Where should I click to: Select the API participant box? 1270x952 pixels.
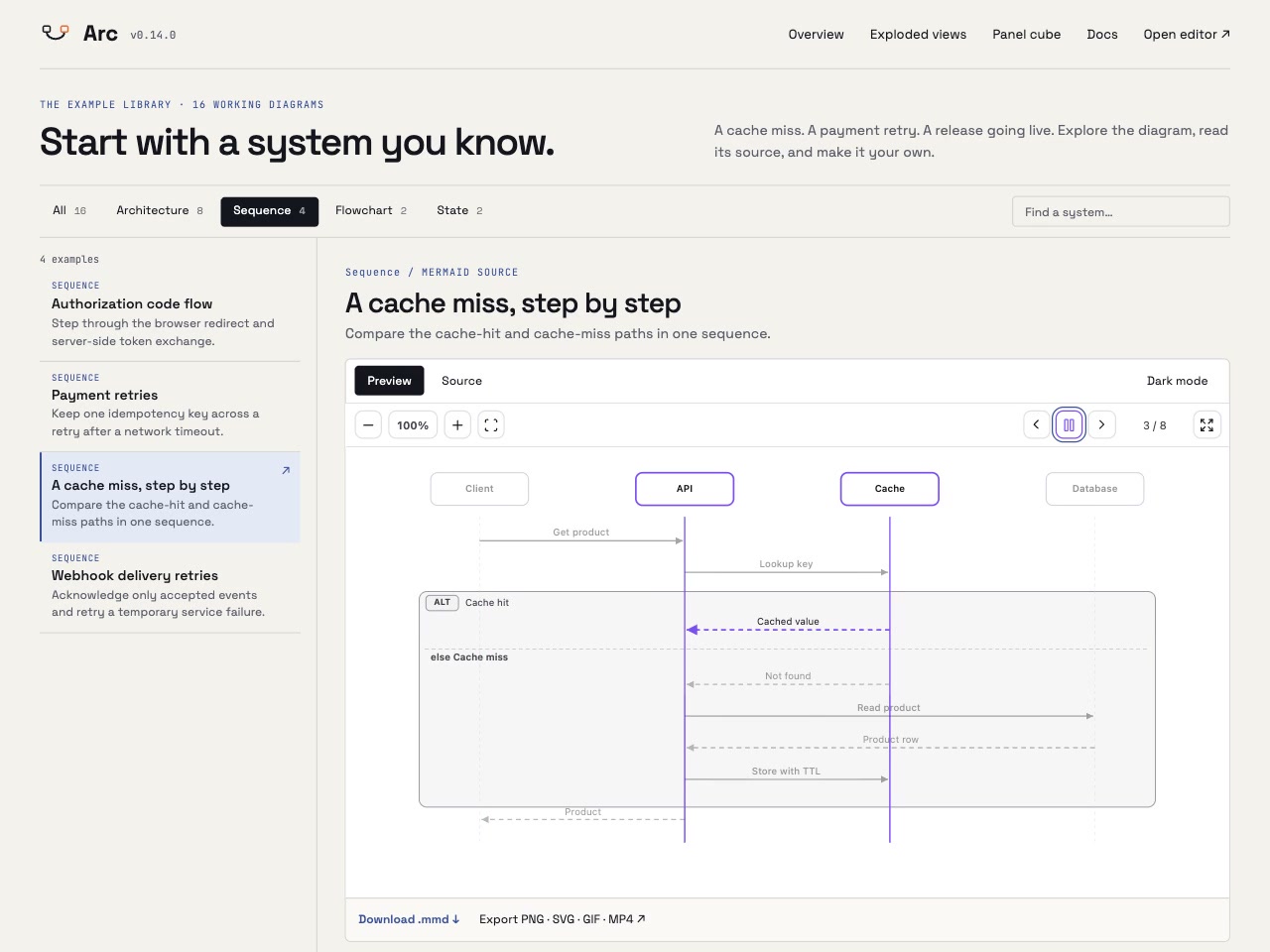pyautogui.click(x=685, y=489)
